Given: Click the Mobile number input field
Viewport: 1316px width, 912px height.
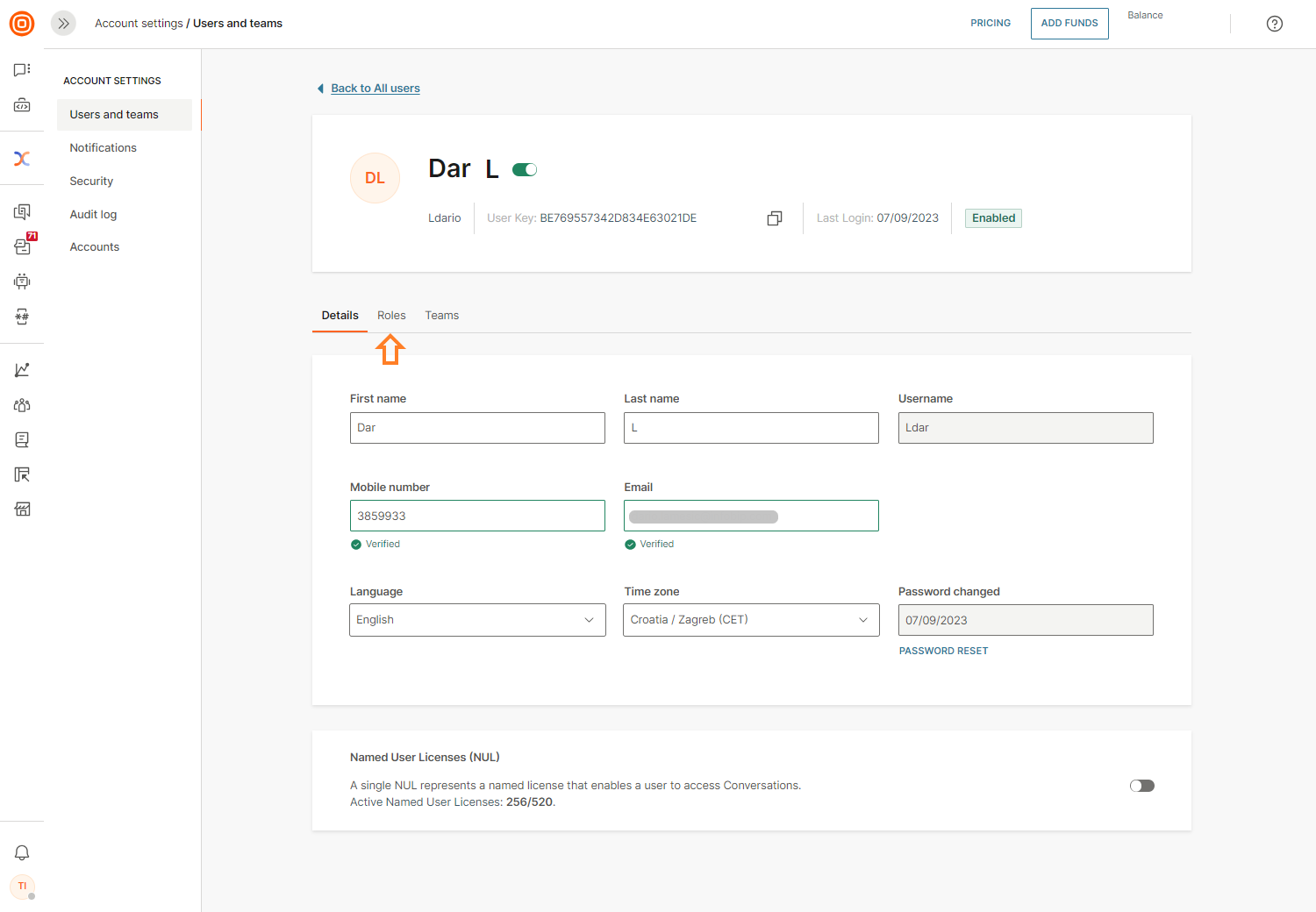Looking at the screenshot, I should tap(477, 516).
